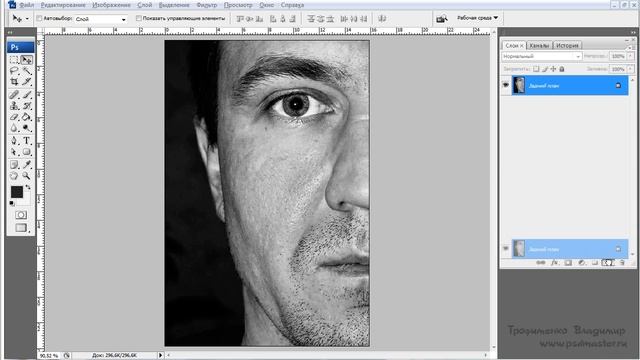Open the tool preset picker arrow
Image resolution: width=640 pixels, height=360 pixels.
(27, 19)
